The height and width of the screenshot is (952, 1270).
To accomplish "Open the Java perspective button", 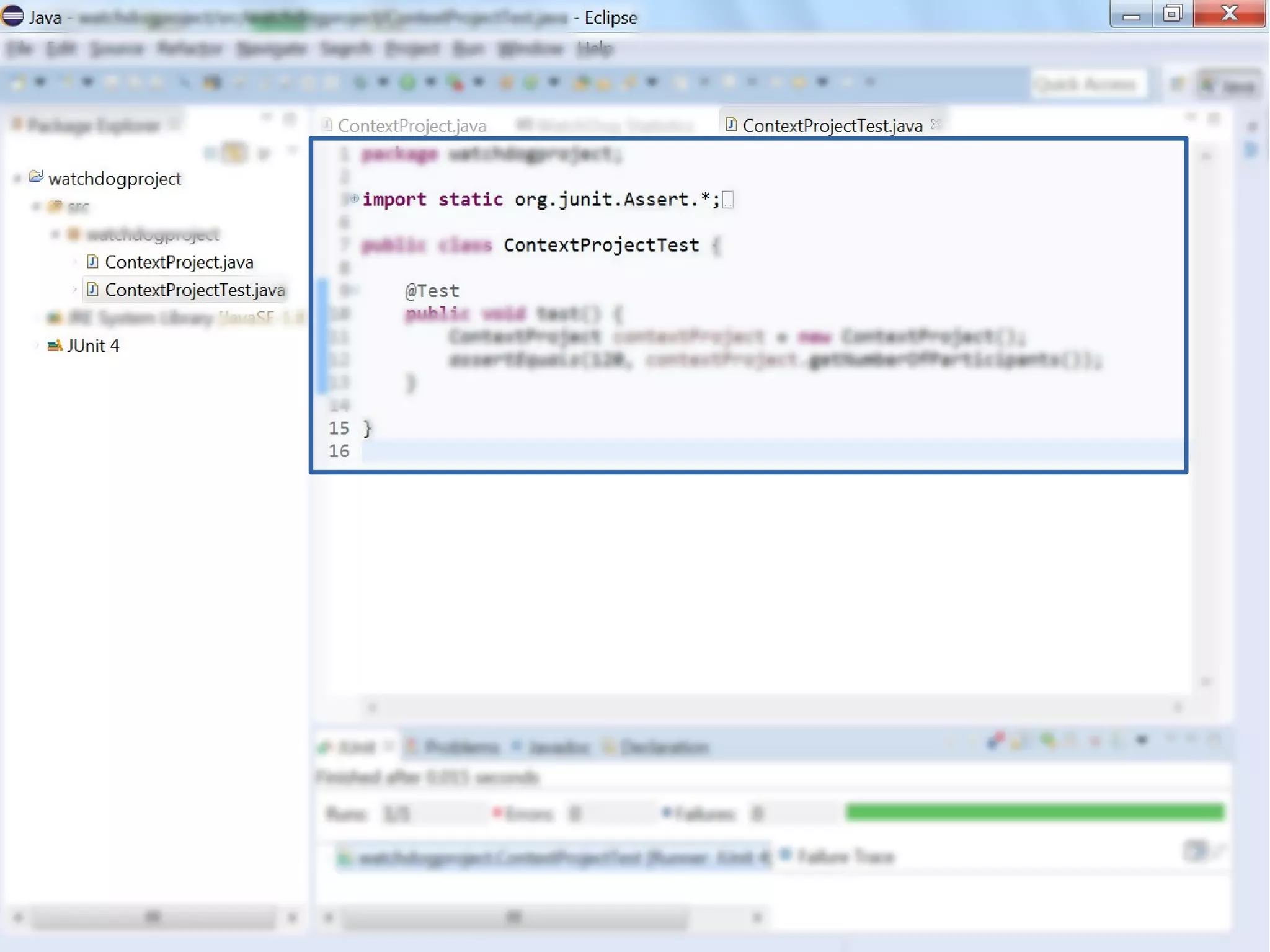I will pos(1230,85).
